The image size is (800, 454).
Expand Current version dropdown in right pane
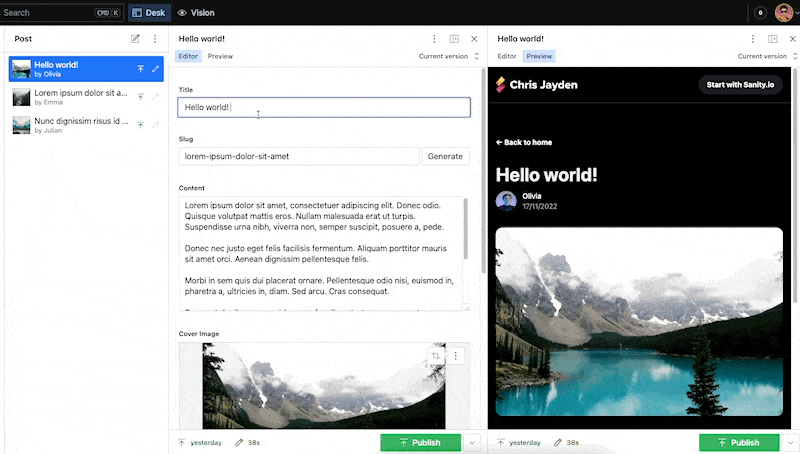tap(768, 56)
